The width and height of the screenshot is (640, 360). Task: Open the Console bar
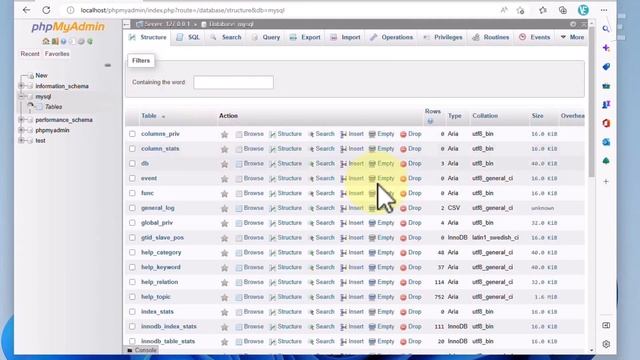[142, 350]
